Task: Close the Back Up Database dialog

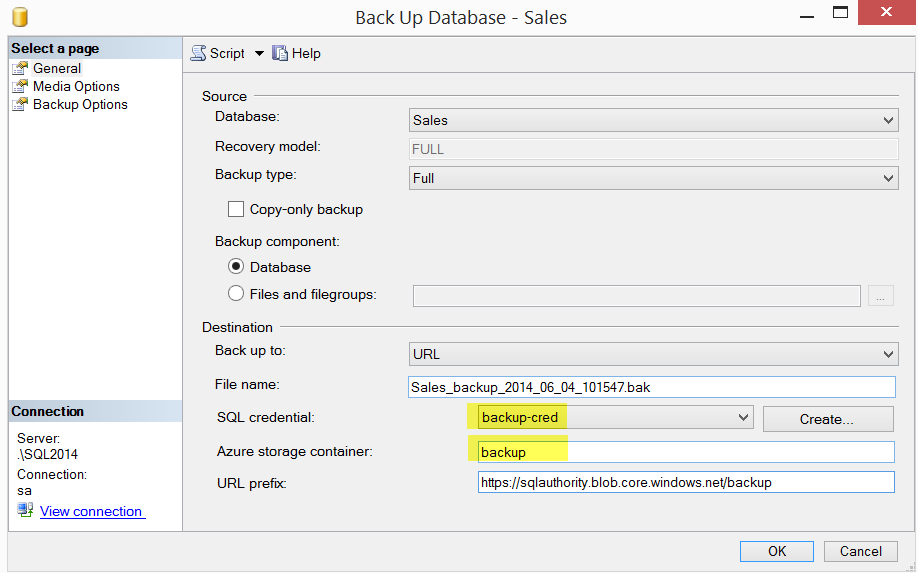Action: point(886,12)
